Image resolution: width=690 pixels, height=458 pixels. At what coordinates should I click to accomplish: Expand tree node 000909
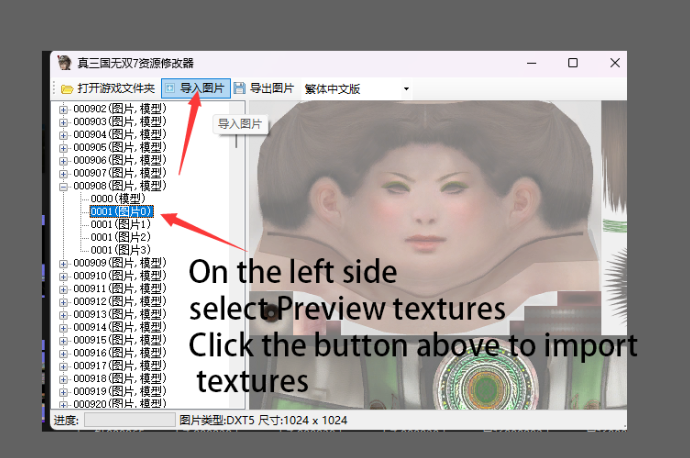tap(63, 264)
